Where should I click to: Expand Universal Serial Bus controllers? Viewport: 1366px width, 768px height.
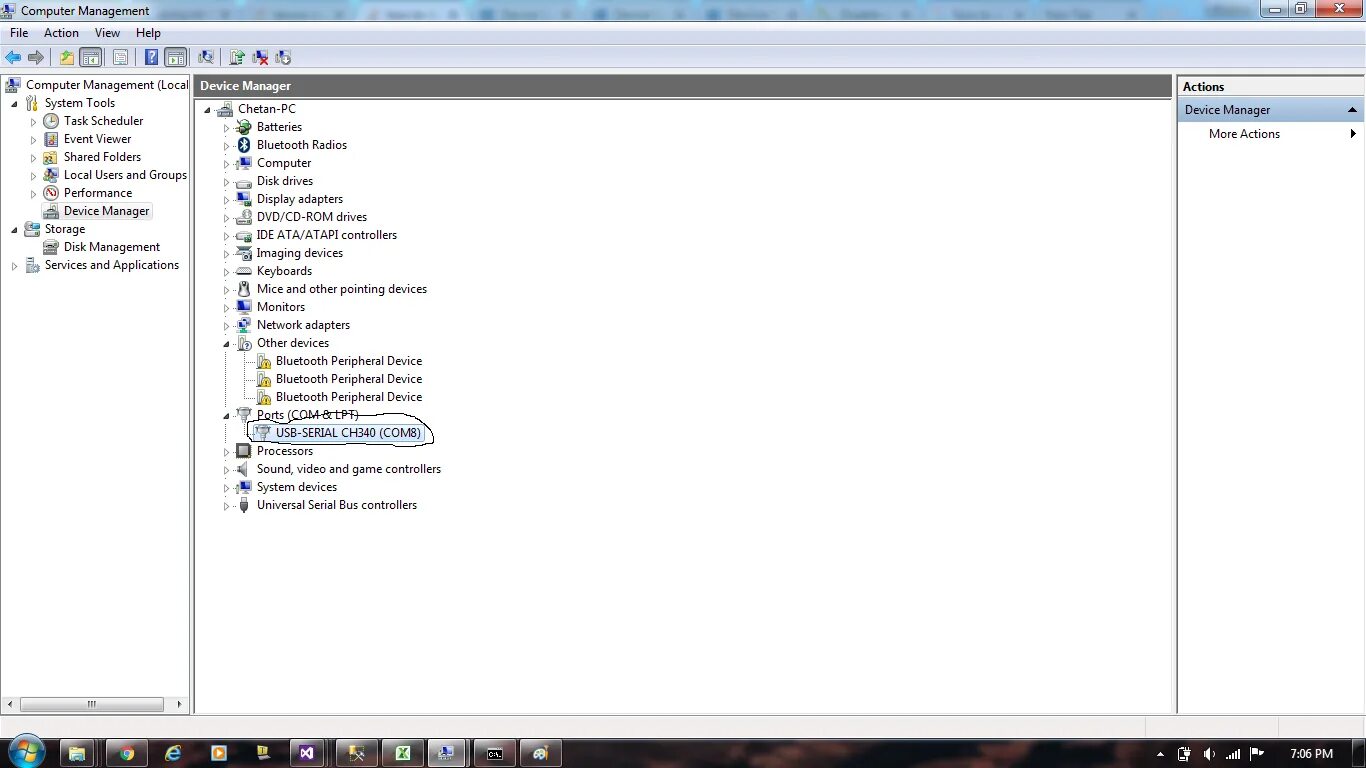coord(226,506)
